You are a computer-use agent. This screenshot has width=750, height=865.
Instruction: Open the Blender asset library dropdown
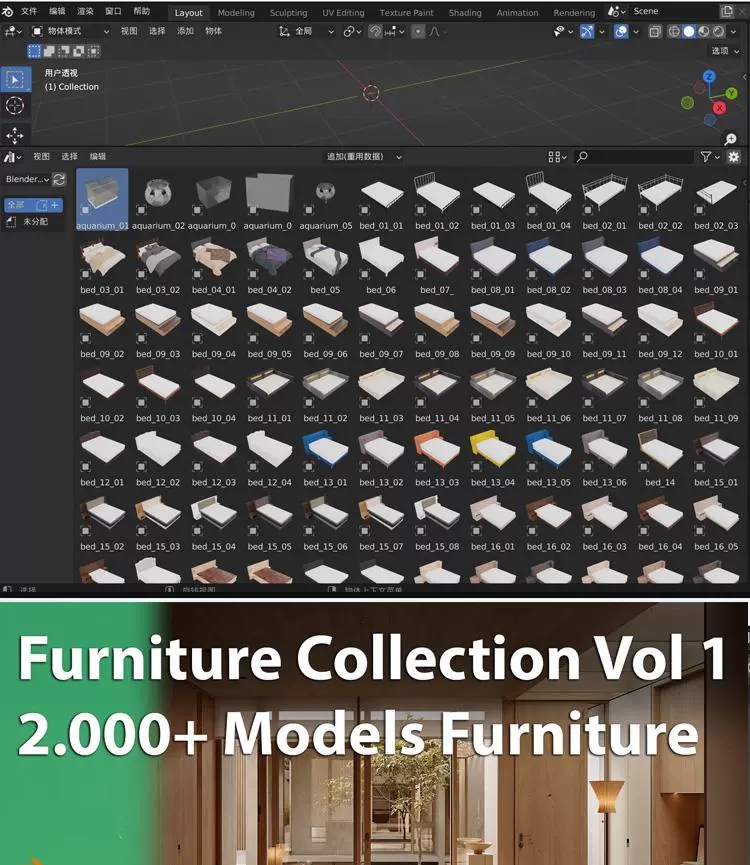click(27, 179)
